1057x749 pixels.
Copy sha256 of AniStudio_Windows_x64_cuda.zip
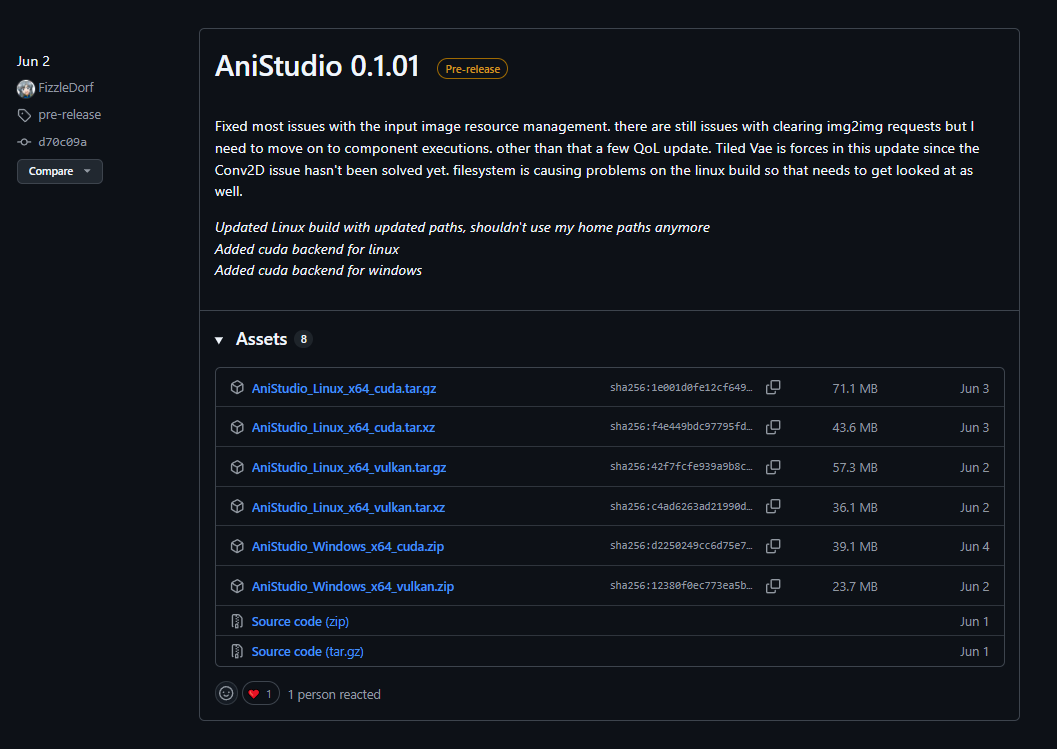tap(773, 546)
